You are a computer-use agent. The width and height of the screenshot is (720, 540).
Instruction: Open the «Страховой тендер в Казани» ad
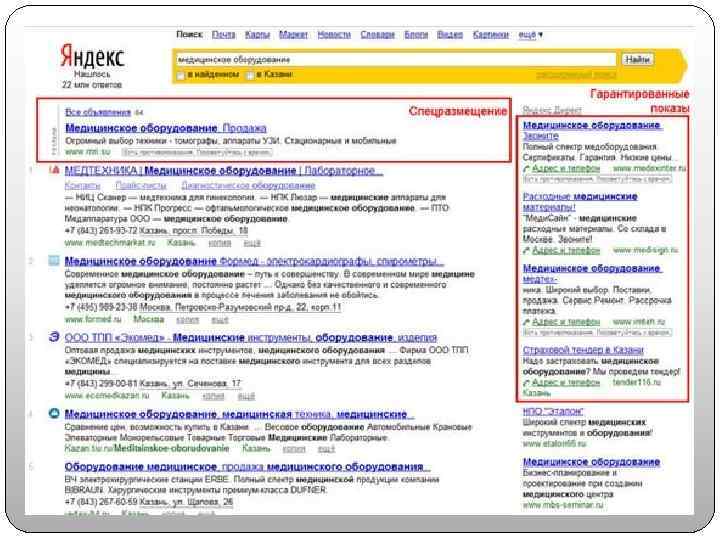point(583,350)
